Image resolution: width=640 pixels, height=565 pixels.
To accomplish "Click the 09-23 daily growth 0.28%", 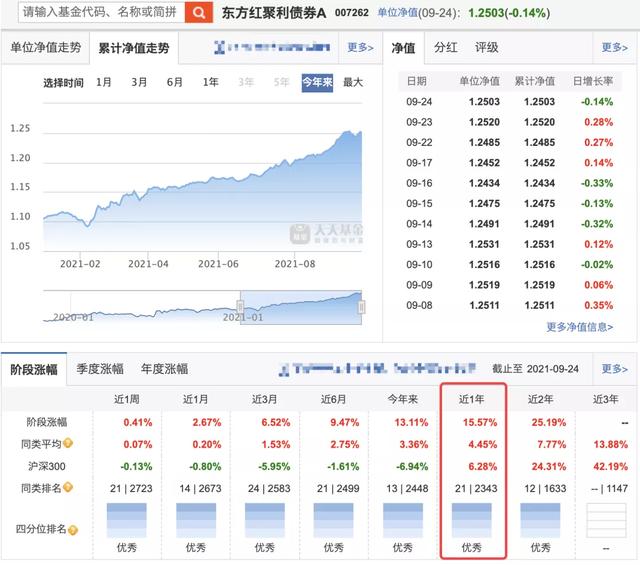I will 598,122.
